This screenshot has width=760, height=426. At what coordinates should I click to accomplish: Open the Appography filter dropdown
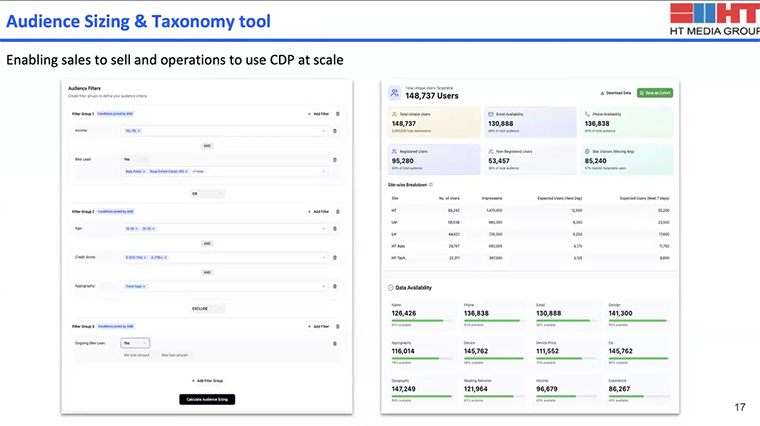click(224, 286)
